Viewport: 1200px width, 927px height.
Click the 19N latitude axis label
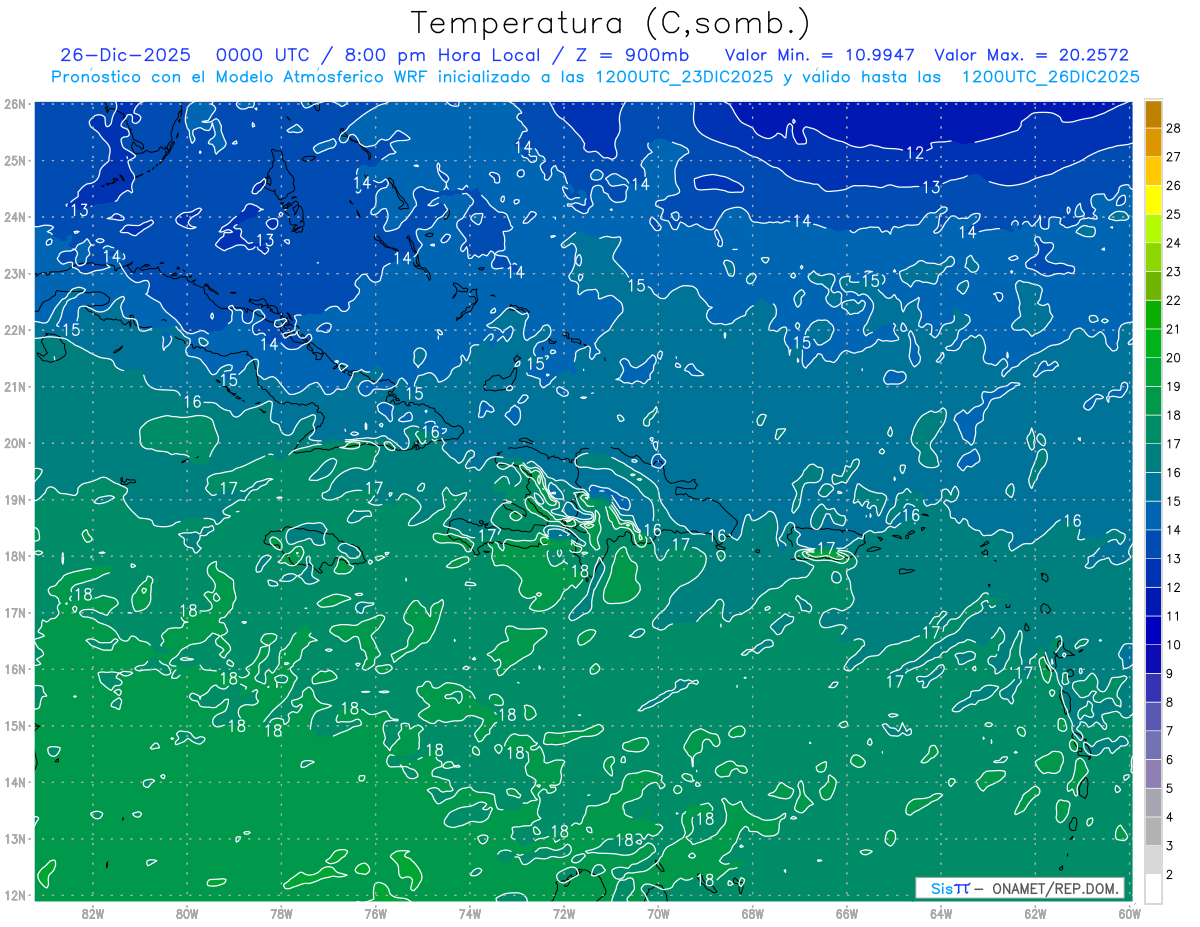[x=15, y=499]
